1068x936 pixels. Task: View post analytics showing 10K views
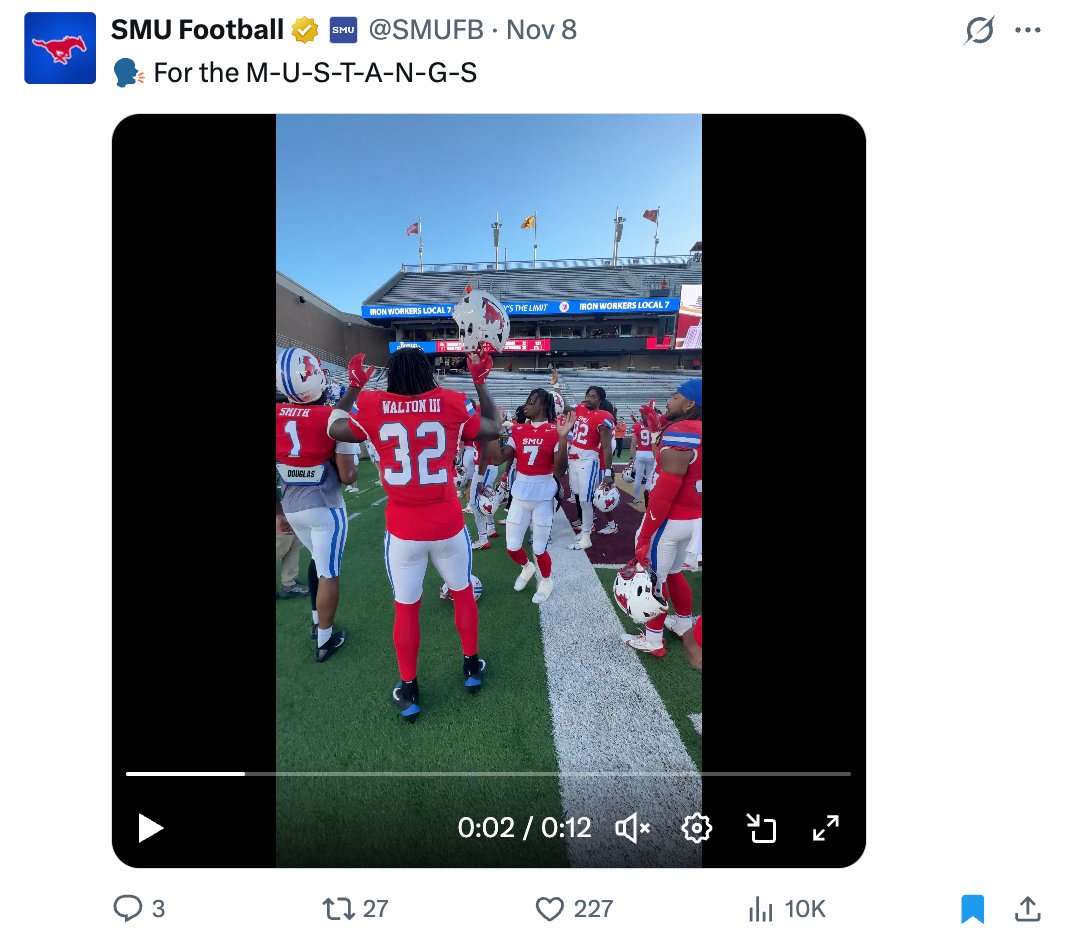pyautogui.click(x=762, y=908)
